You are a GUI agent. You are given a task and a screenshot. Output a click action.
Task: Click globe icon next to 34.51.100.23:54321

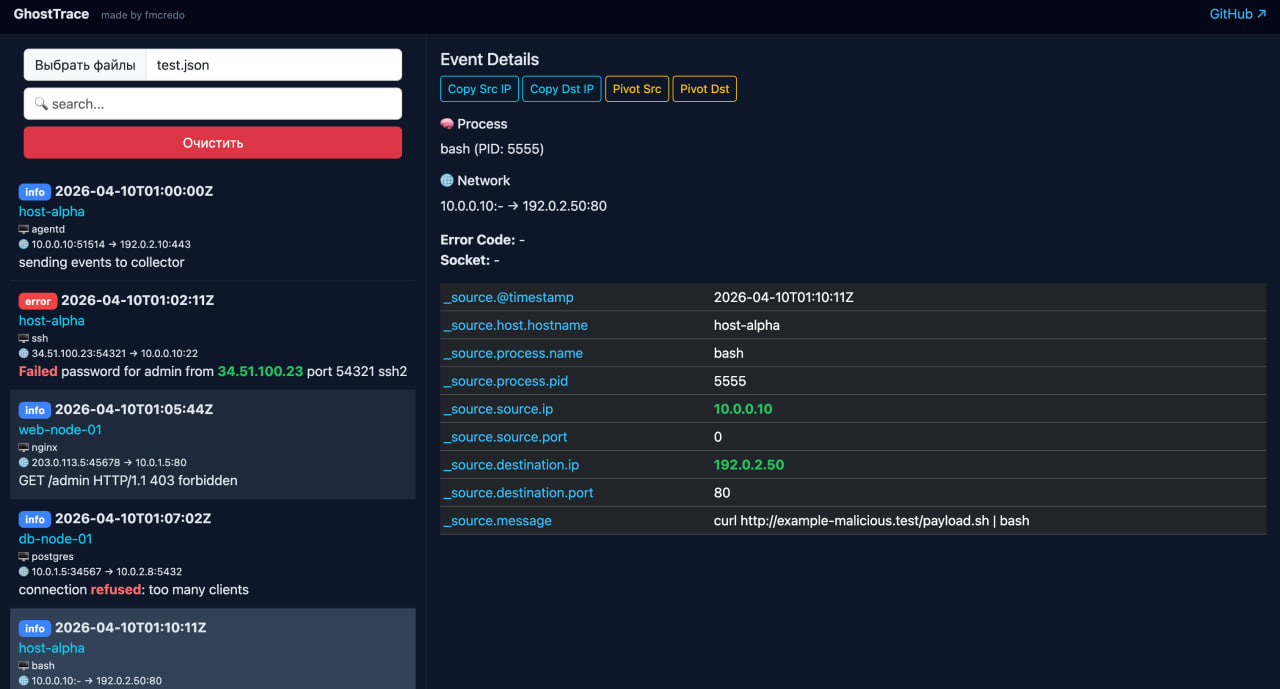(x=24, y=353)
